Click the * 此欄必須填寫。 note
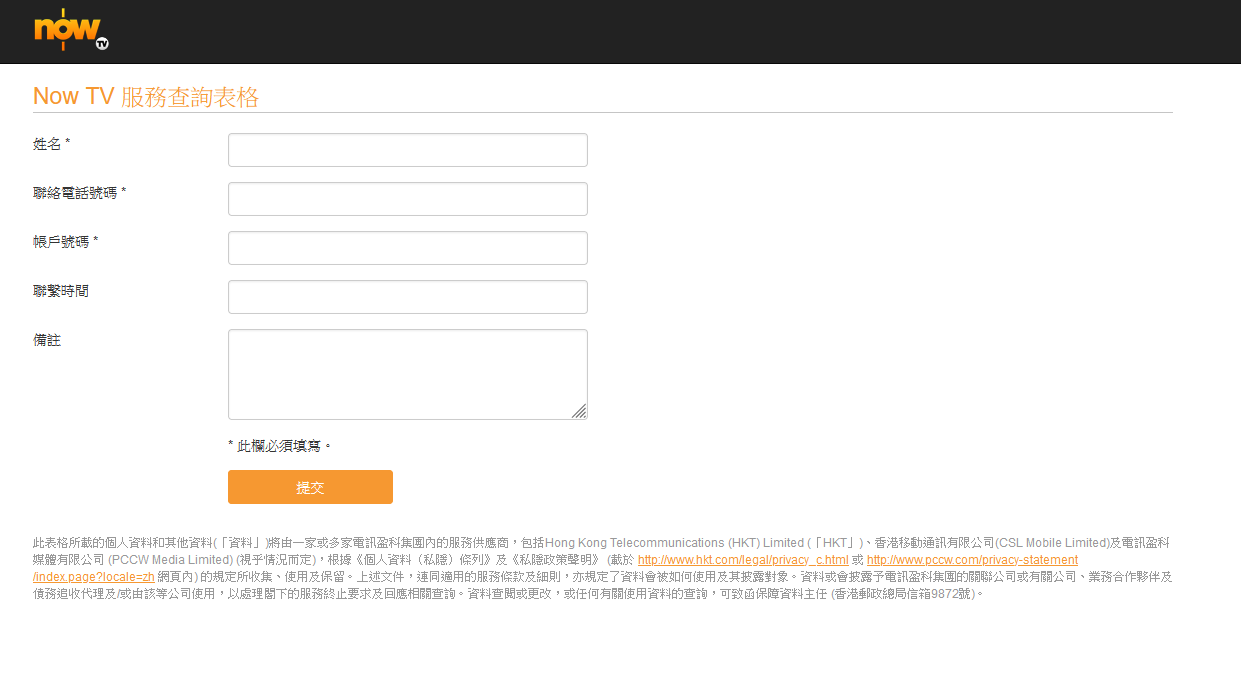This screenshot has width=1241, height=683. [279, 446]
